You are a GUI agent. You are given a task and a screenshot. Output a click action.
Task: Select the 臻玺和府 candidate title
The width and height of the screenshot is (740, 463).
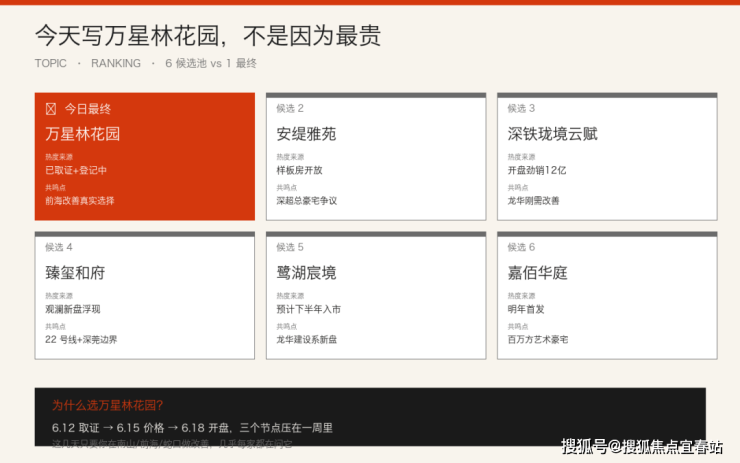[75, 273]
